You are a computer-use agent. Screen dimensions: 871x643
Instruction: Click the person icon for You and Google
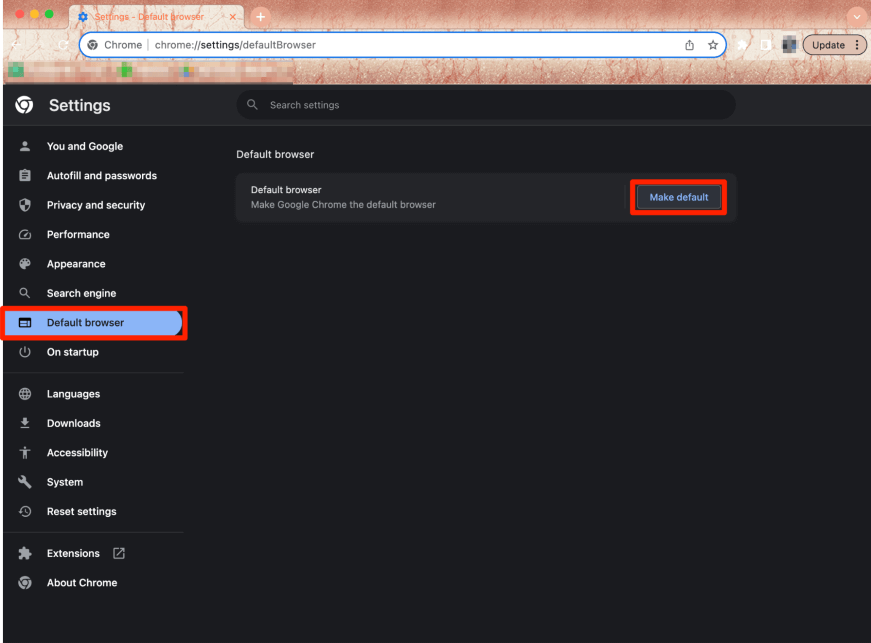(x=24, y=146)
